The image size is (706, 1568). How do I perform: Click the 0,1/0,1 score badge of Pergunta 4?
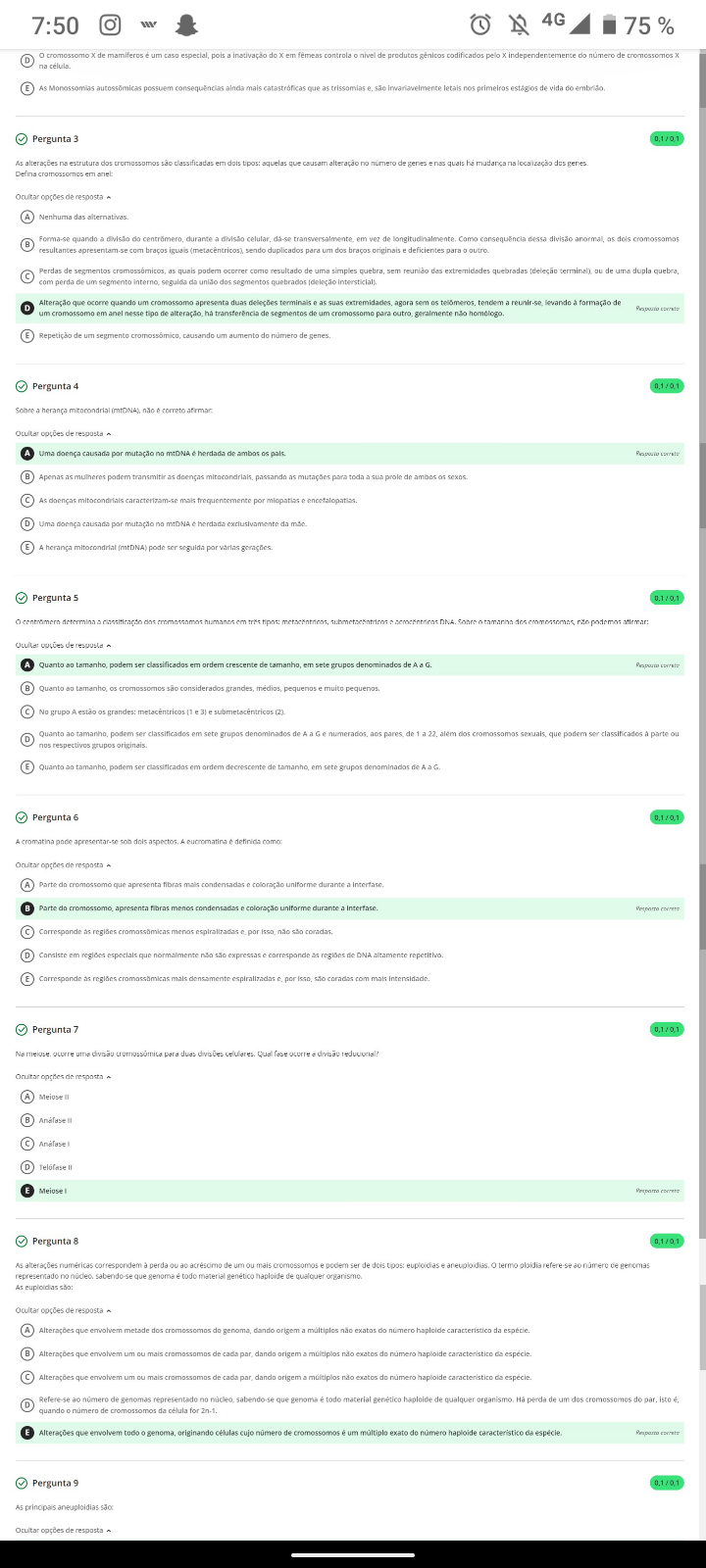point(667,386)
